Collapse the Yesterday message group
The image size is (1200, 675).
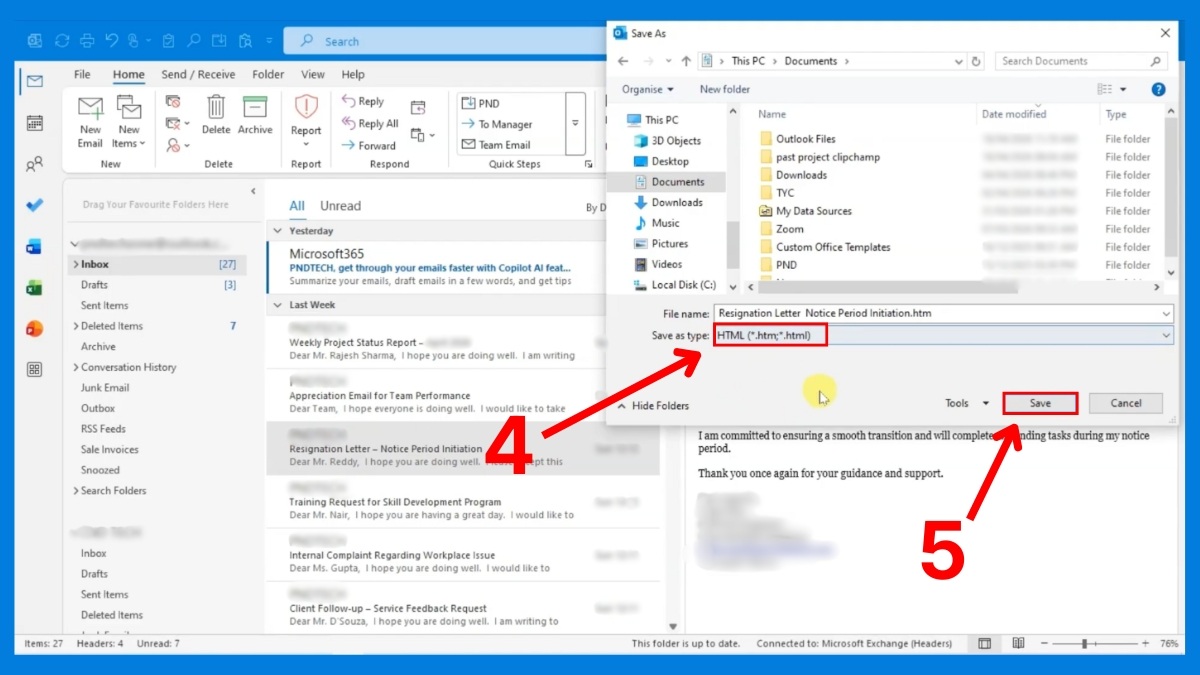coord(278,231)
